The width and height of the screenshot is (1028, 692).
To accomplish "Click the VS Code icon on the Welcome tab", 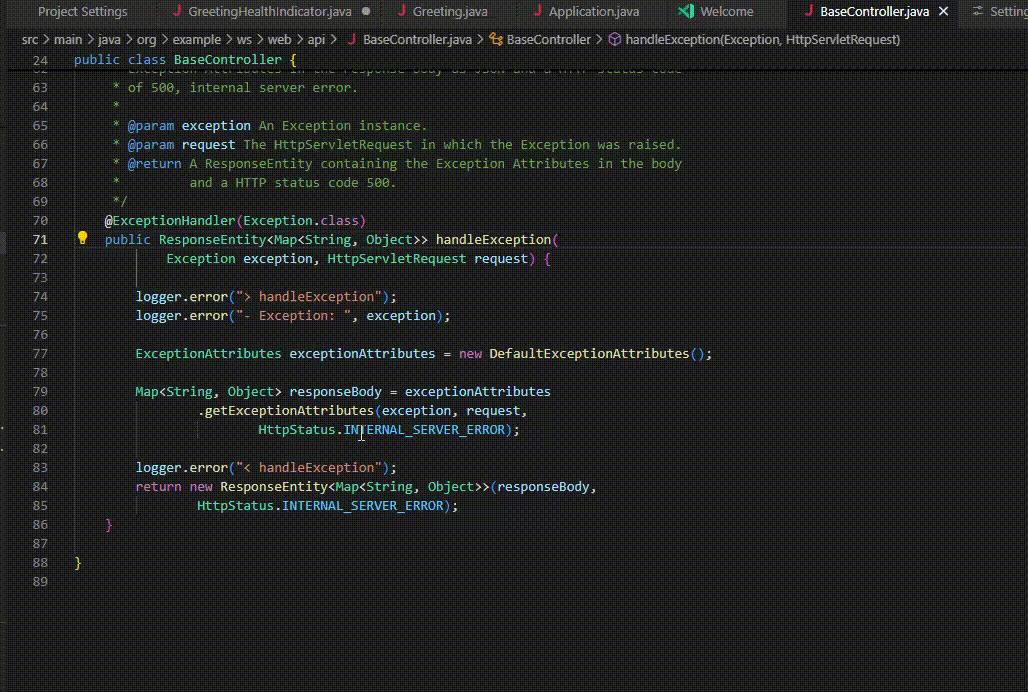I will (x=685, y=11).
